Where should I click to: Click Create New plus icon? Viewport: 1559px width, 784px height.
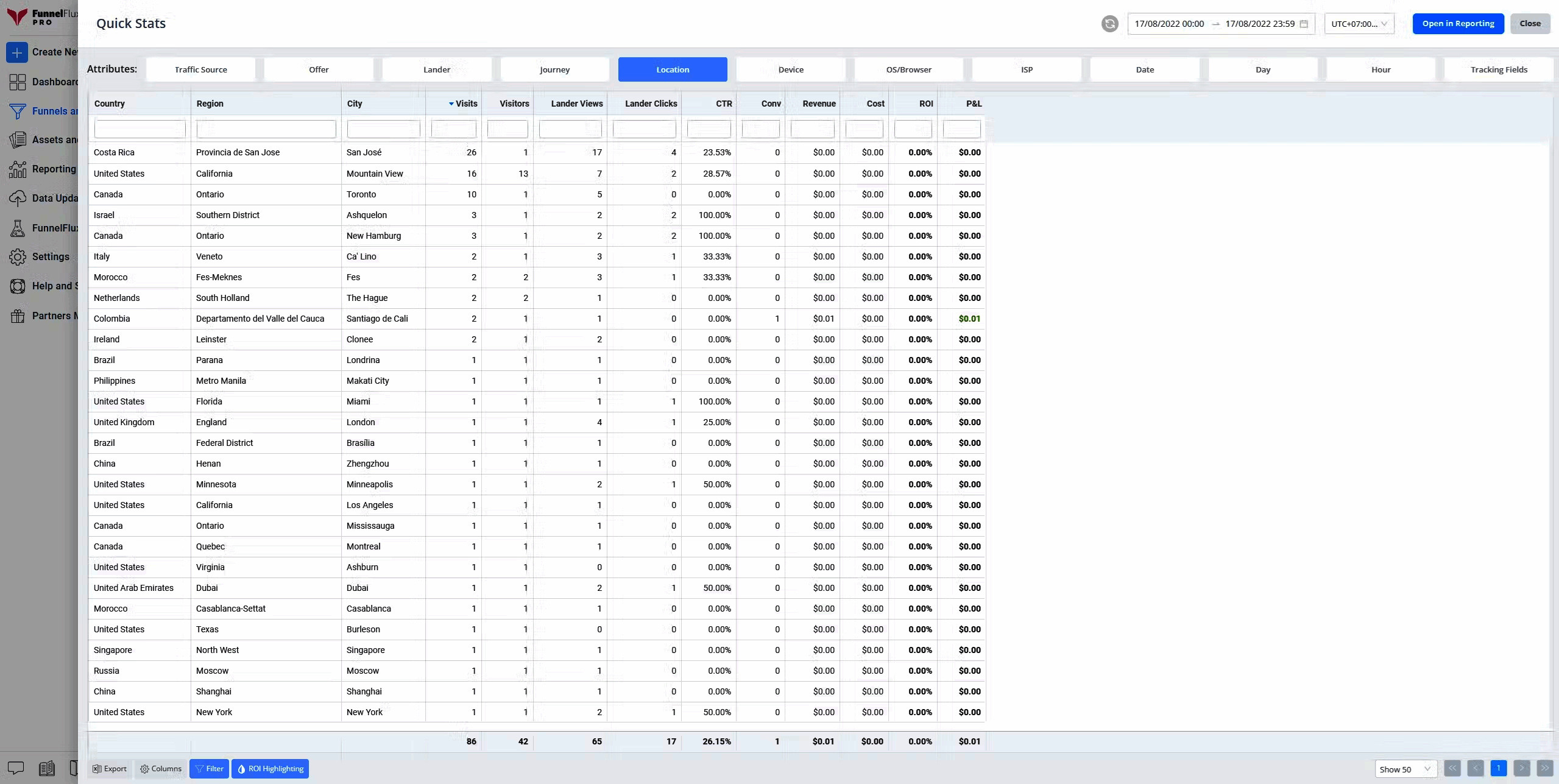17,52
